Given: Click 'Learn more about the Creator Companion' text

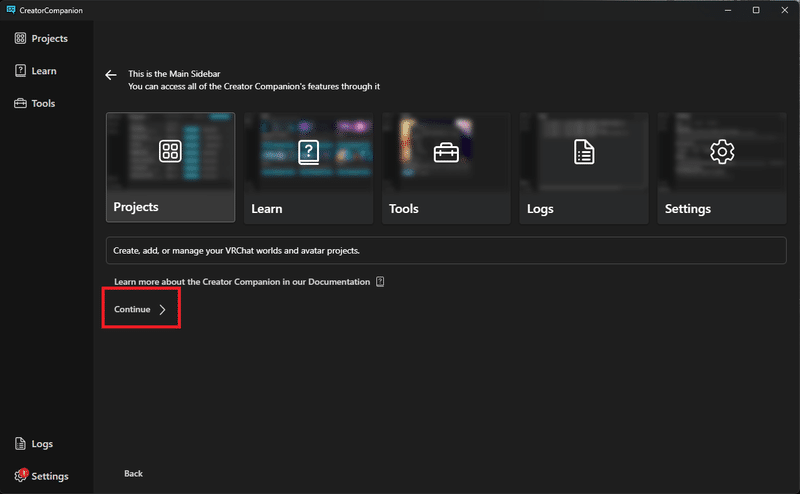Looking at the screenshot, I should [x=242, y=282].
